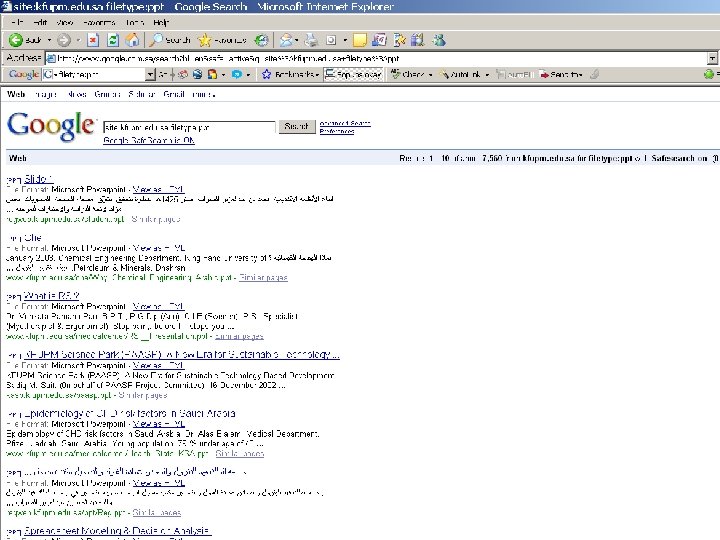Click the blue chat bubble toolbar icon
Image resolution: width=720 pixels, height=540 pixels.
(x=237, y=74)
